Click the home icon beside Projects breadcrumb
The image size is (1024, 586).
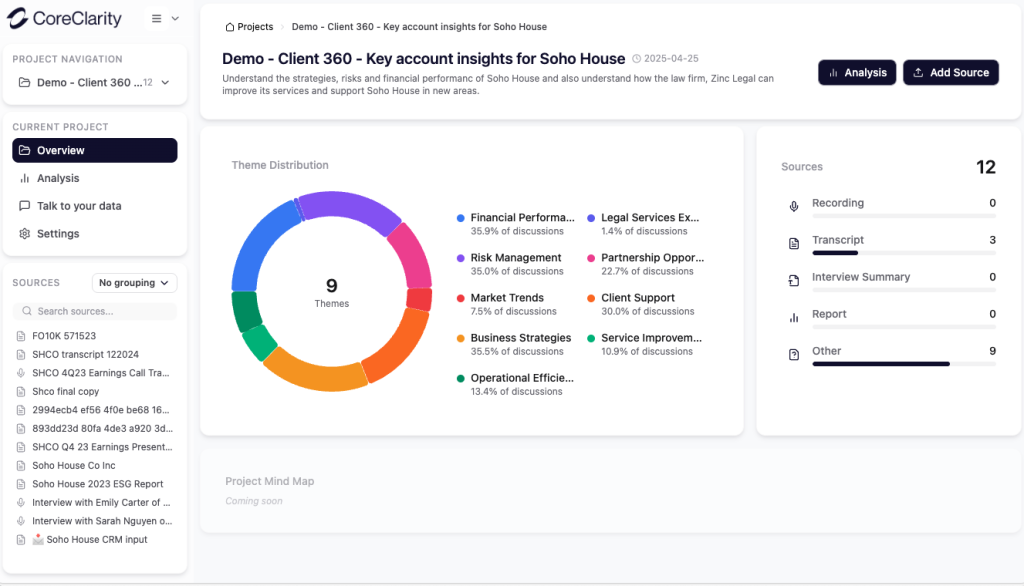pyautogui.click(x=230, y=27)
